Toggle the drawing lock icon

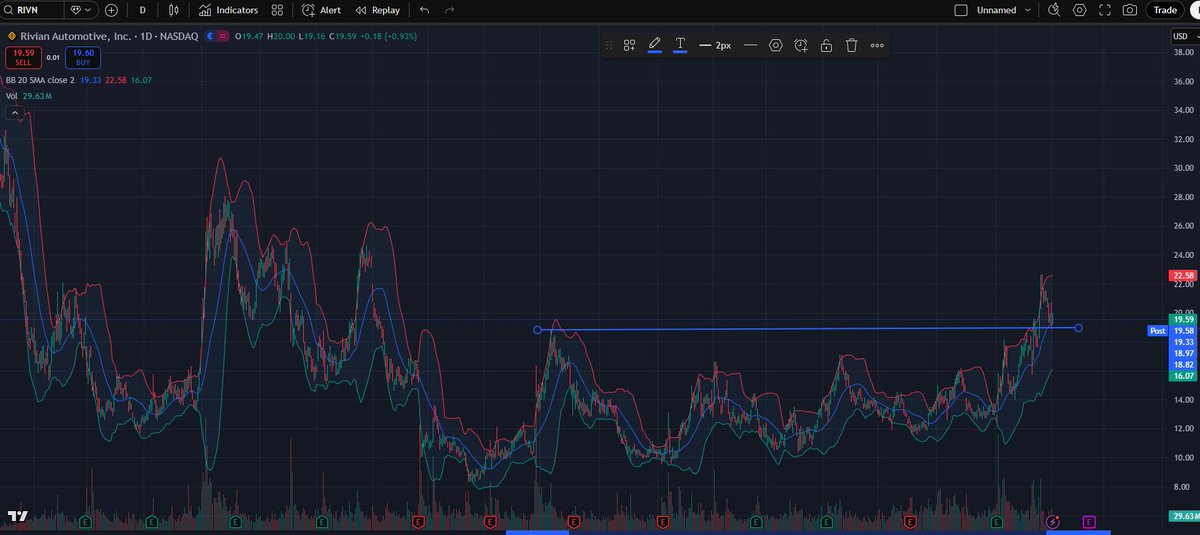click(826, 45)
